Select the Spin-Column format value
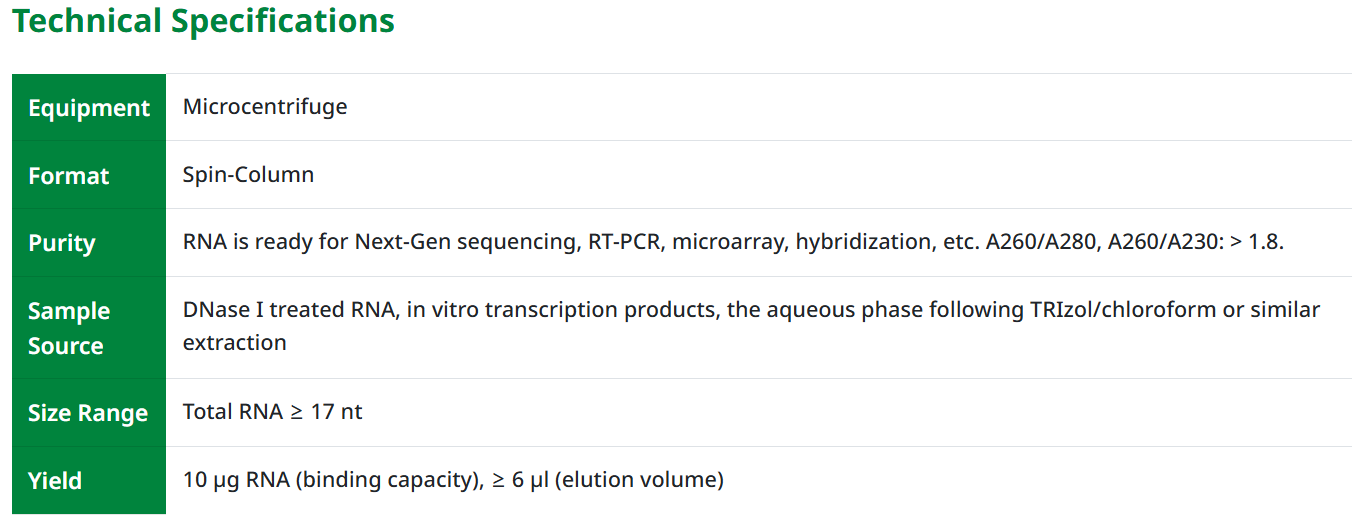This screenshot has height=524, width=1352. [248, 174]
